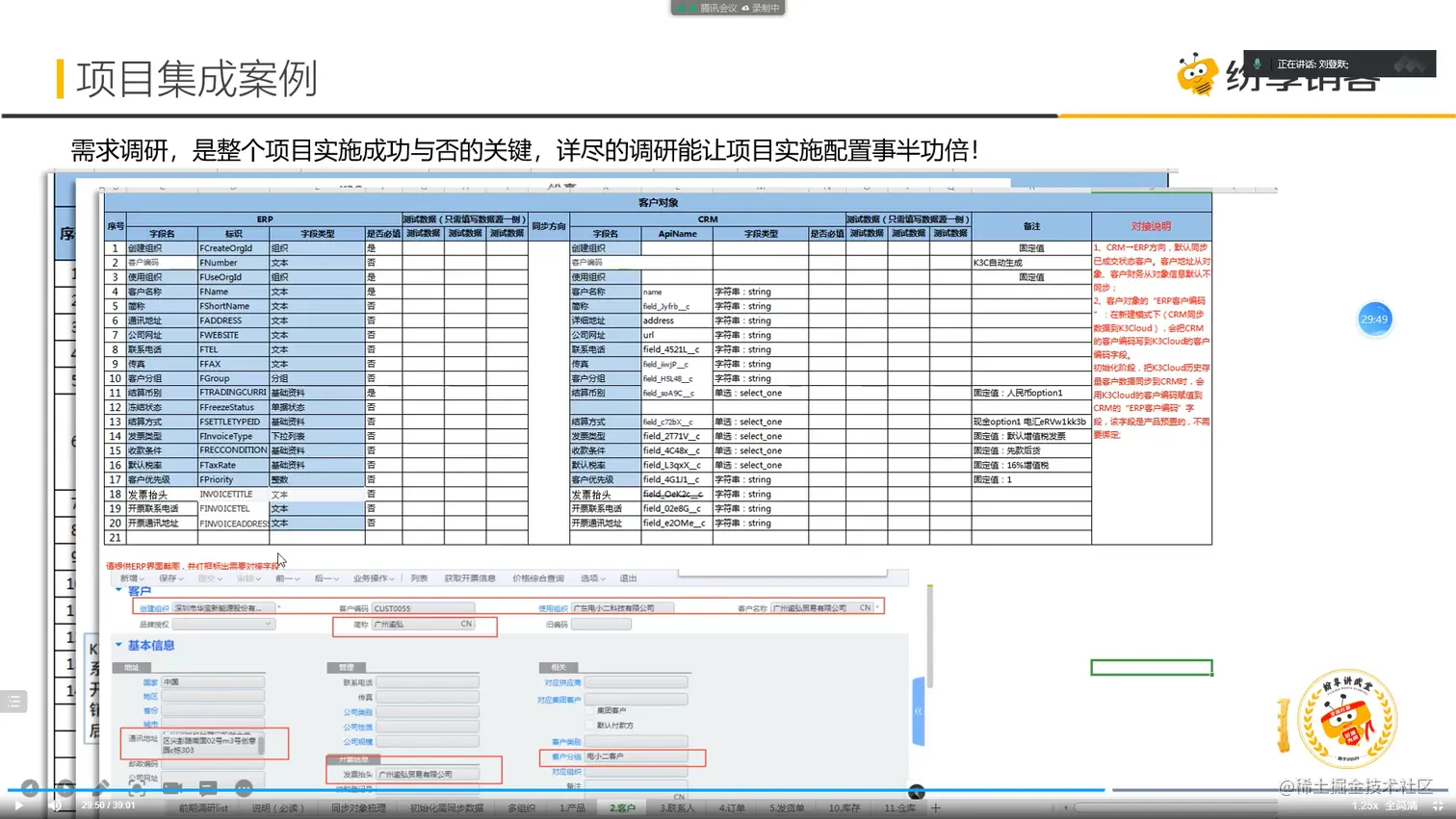Open the playlist icon on the left edge
Viewport: 1456px width, 819px height.
pyautogui.click(x=13, y=702)
